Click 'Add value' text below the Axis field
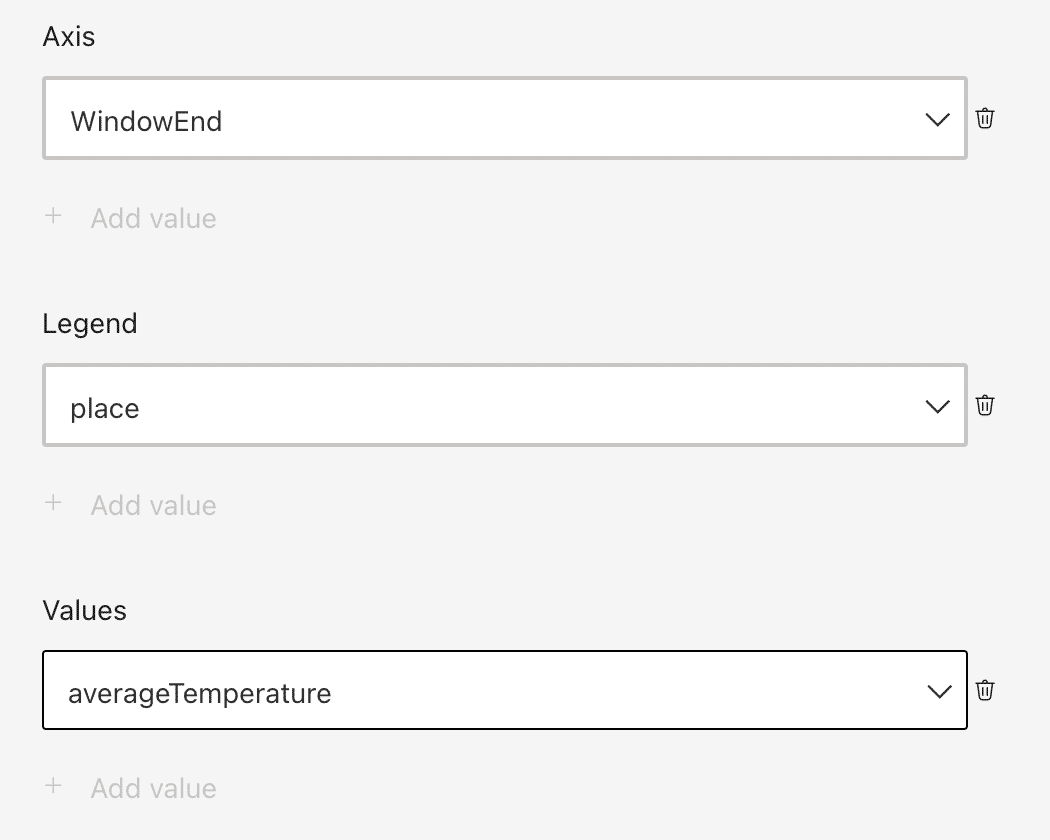This screenshot has height=840, width=1050. pyautogui.click(x=153, y=218)
